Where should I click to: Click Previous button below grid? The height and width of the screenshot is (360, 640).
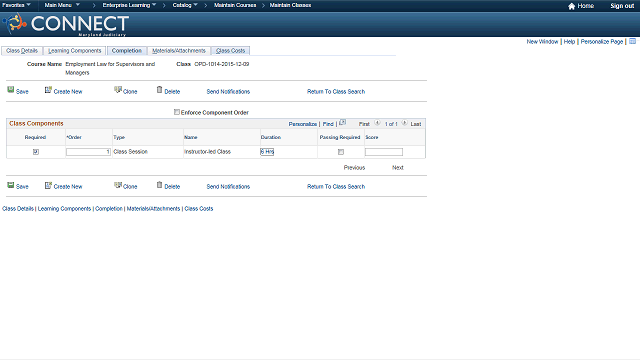(354, 167)
